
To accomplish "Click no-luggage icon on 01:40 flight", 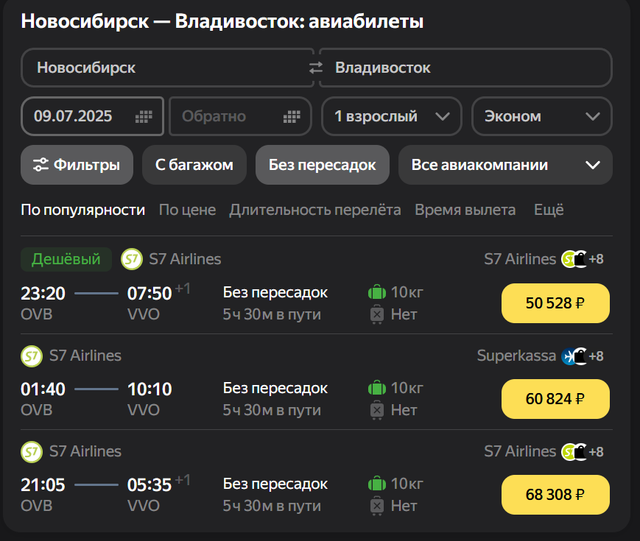I will tap(377, 410).
